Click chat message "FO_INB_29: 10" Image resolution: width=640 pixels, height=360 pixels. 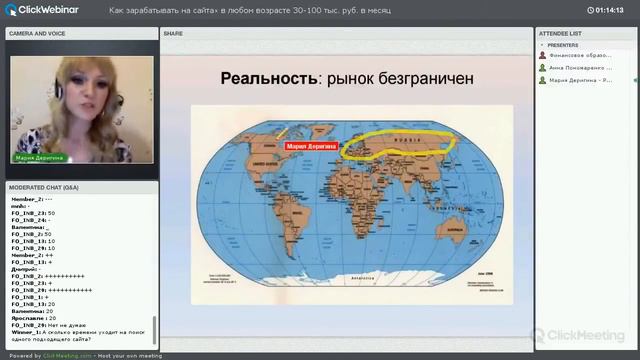[33, 248]
